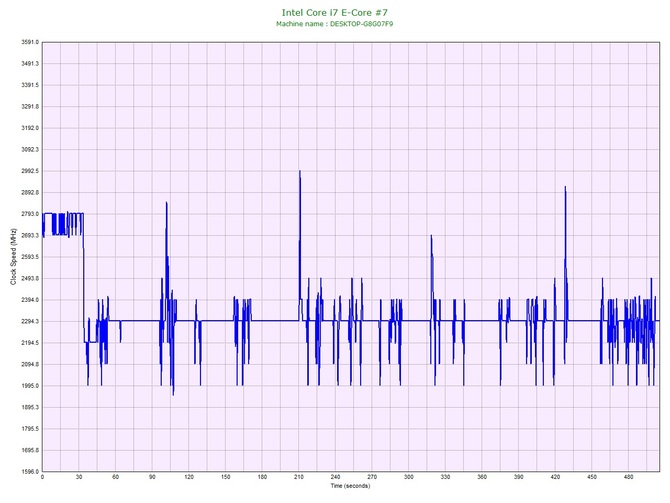Click the 60 seconds x-axis tick label

115,477
